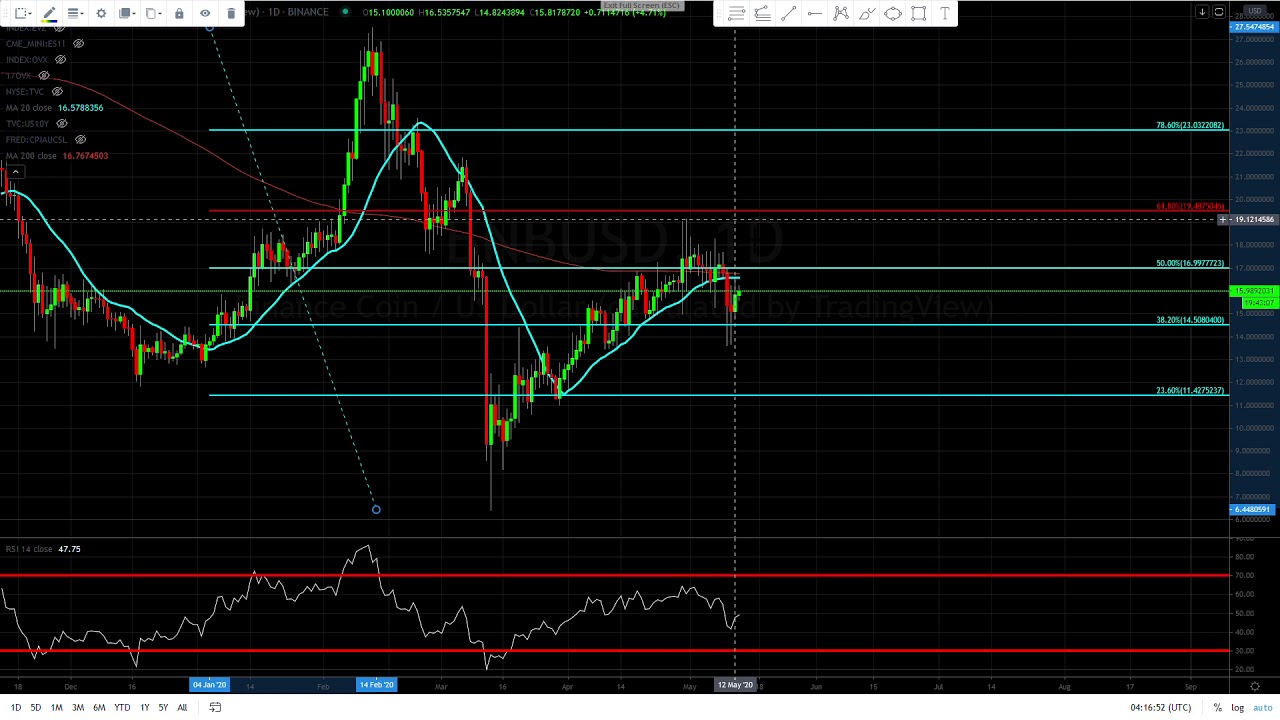Select the trend-based Fib extension tool
The height and width of the screenshot is (720, 1280).
[x=762, y=13]
